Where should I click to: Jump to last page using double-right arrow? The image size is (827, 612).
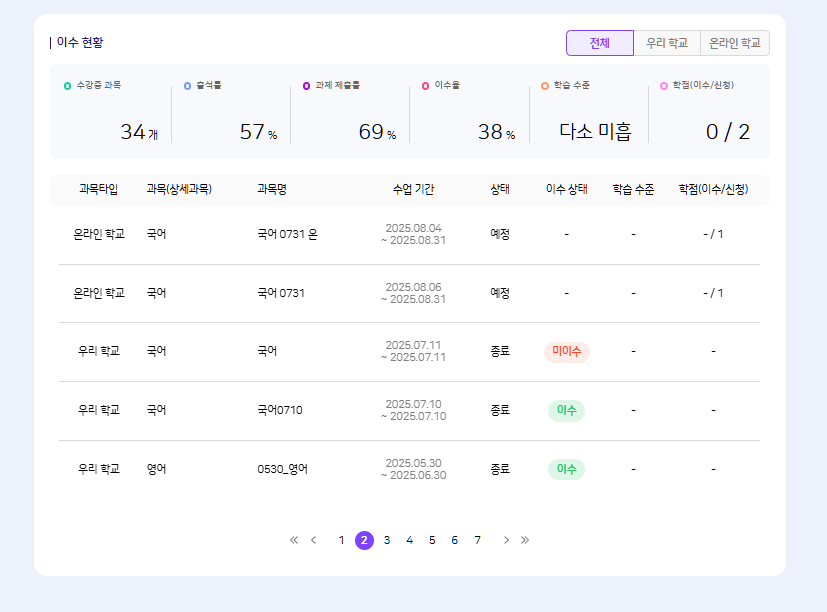[x=525, y=540]
